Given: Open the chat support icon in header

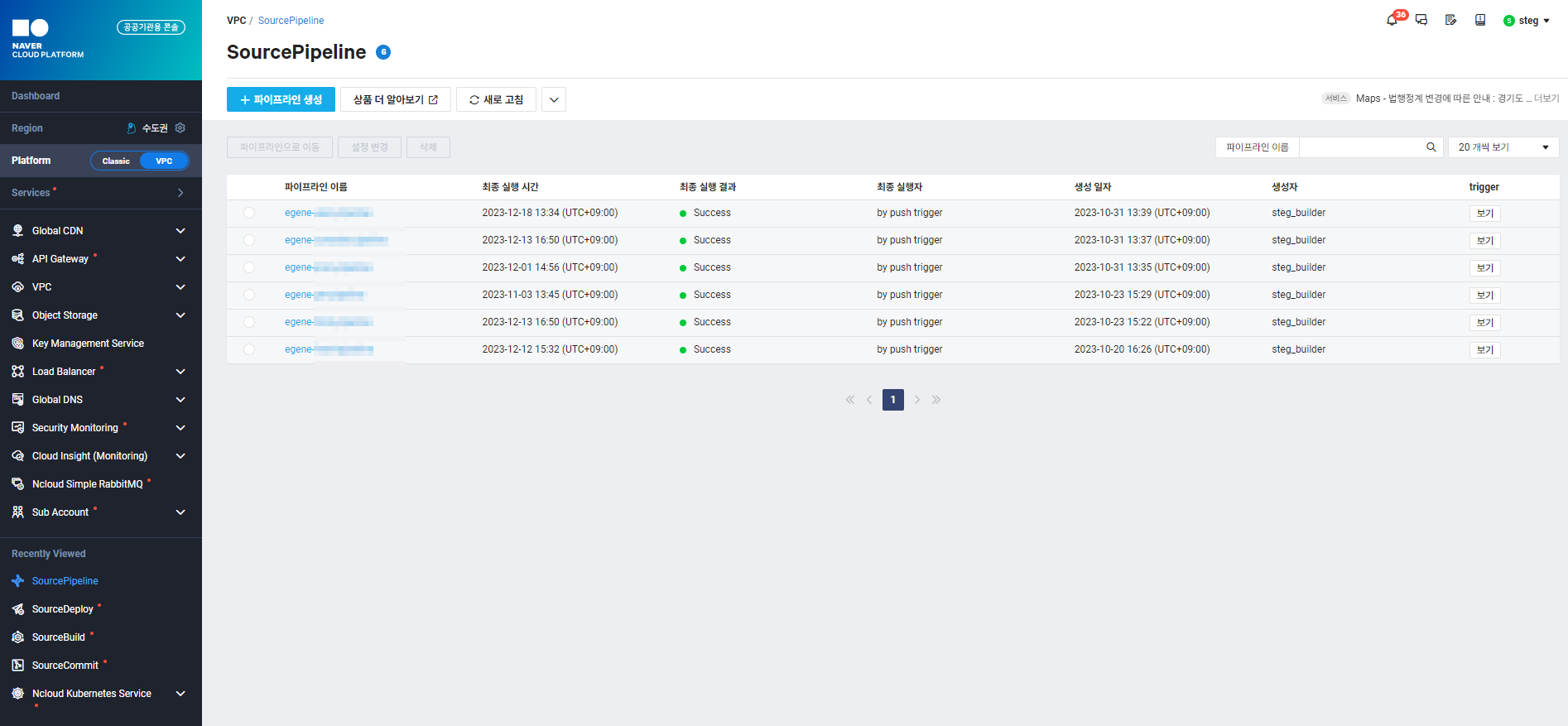Looking at the screenshot, I should (x=1421, y=20).
